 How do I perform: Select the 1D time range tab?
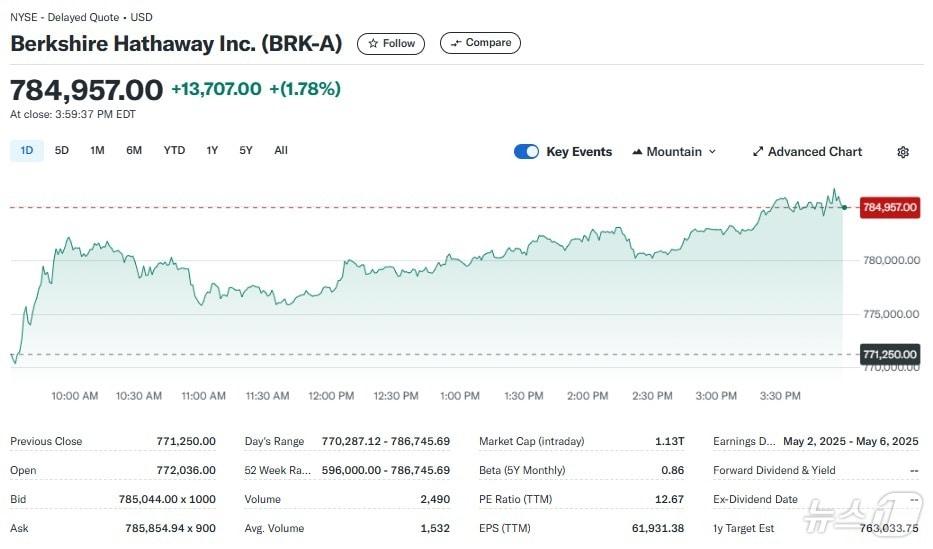point(27,151)
